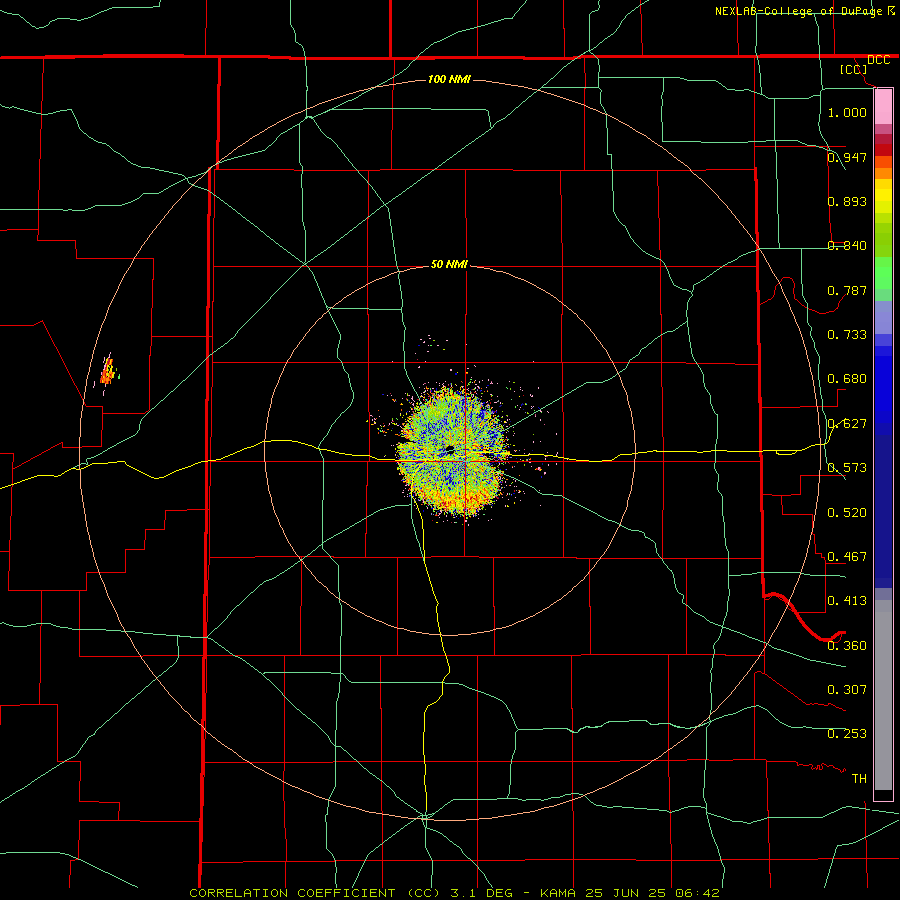This screenshot has width=900, height=900.
Task: Click the 0.467 scale value
Action: (x=847, y=556)
